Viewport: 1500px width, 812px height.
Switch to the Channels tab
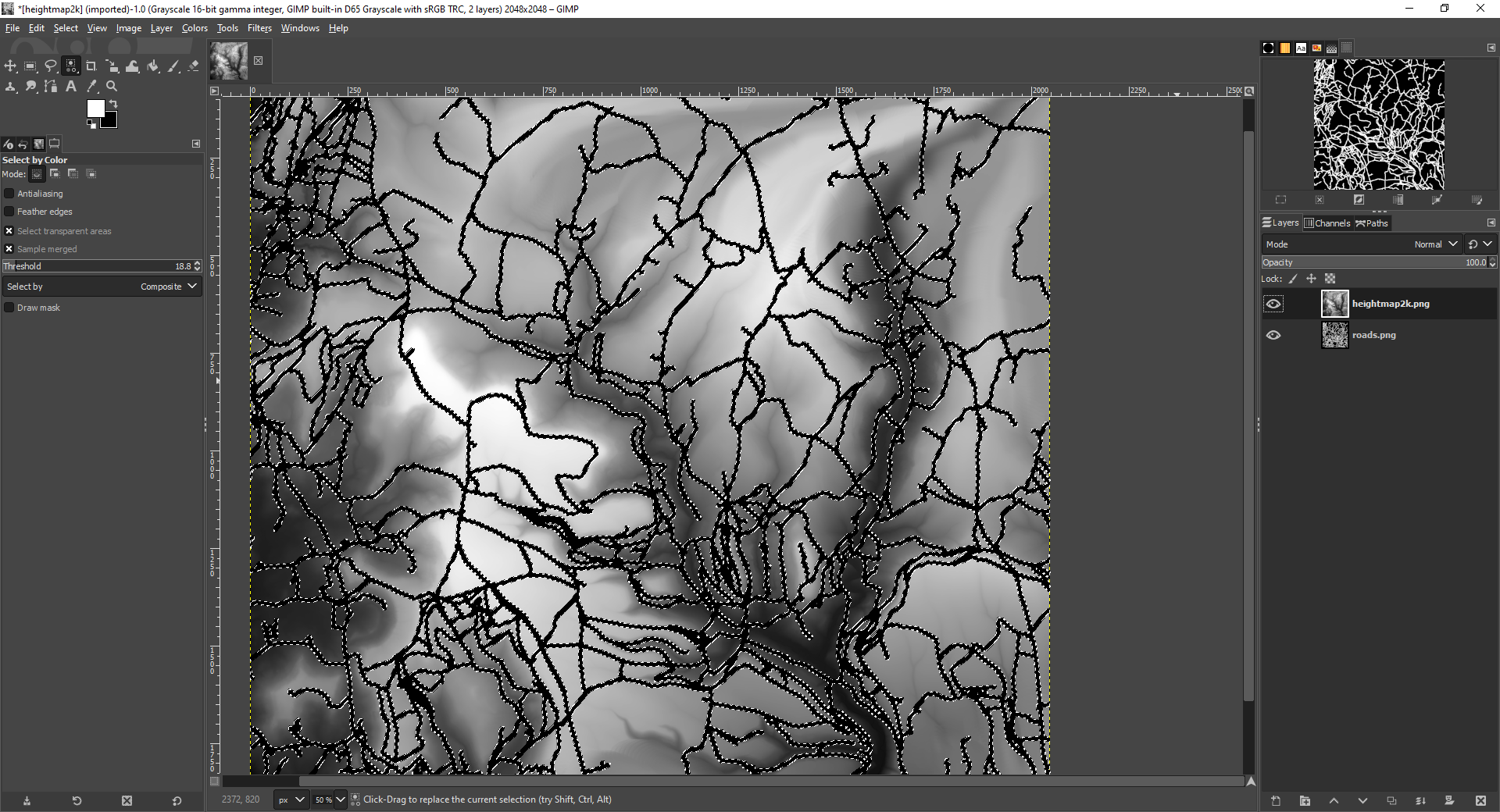click(1327, 223)
